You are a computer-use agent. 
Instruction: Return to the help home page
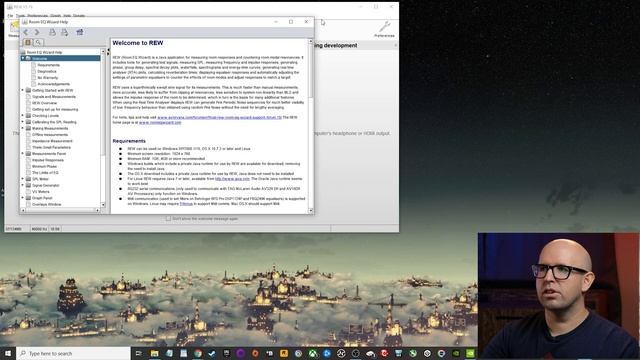coord(80,32)
